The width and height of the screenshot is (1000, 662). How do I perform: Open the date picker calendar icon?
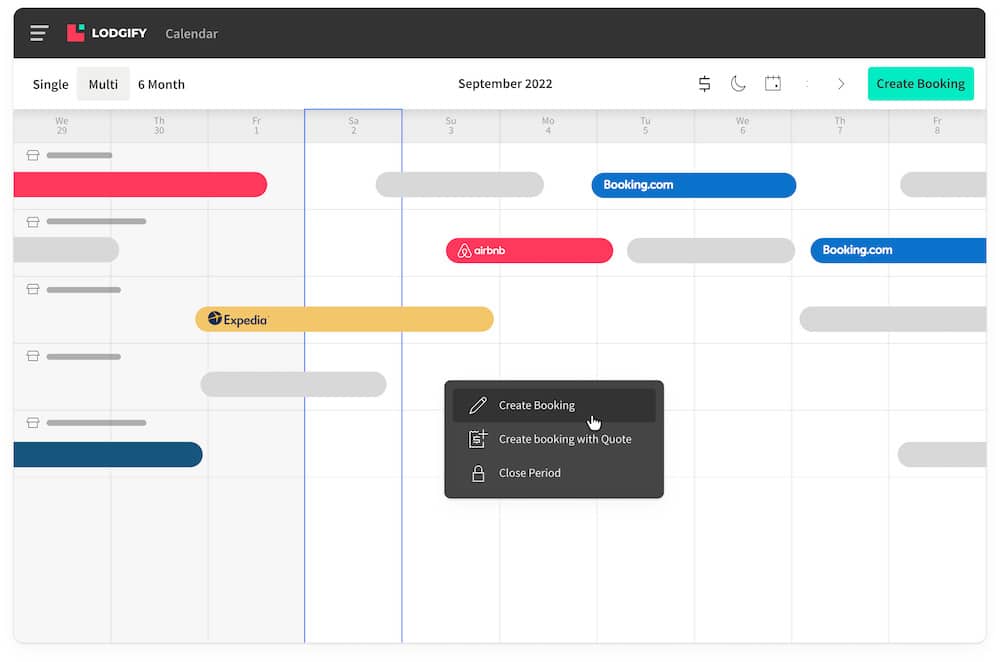(x=772, y=84)
